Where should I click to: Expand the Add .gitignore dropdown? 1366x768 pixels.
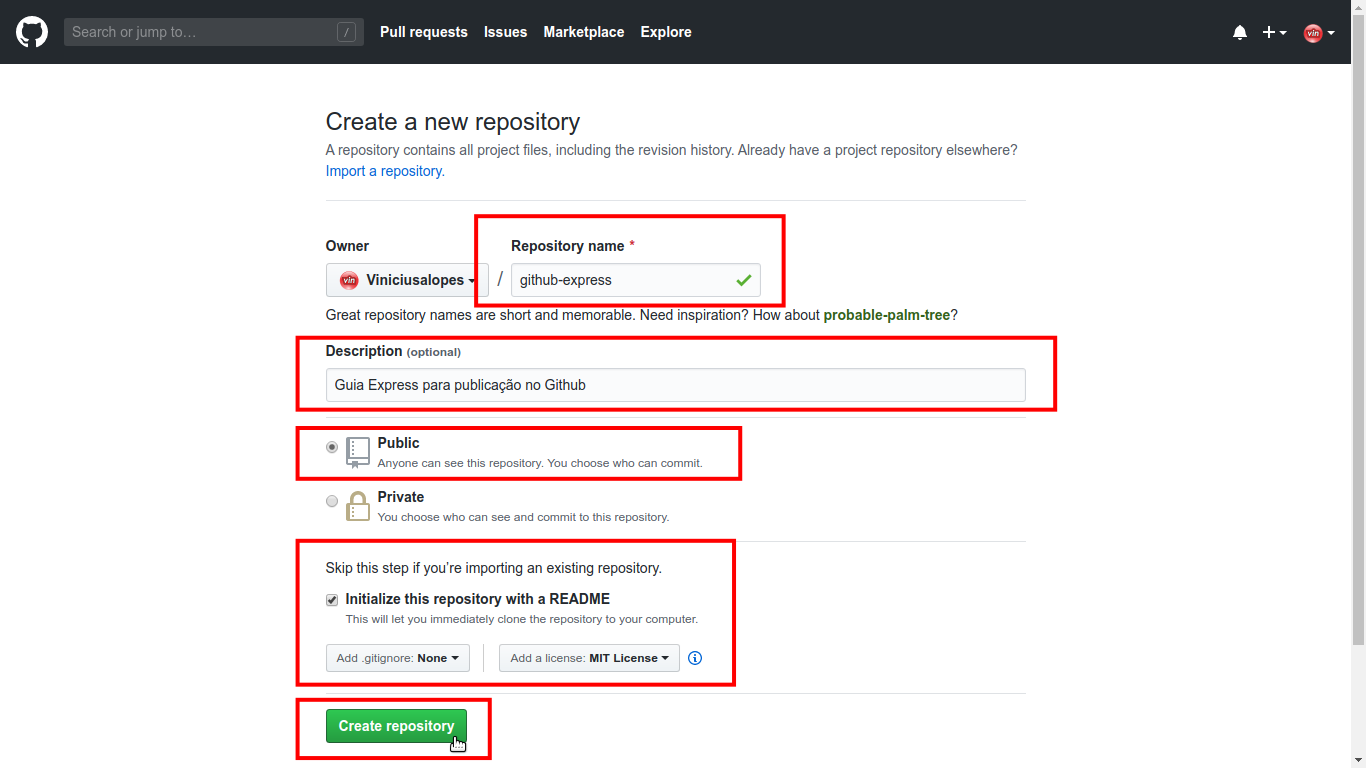(398, 658)
